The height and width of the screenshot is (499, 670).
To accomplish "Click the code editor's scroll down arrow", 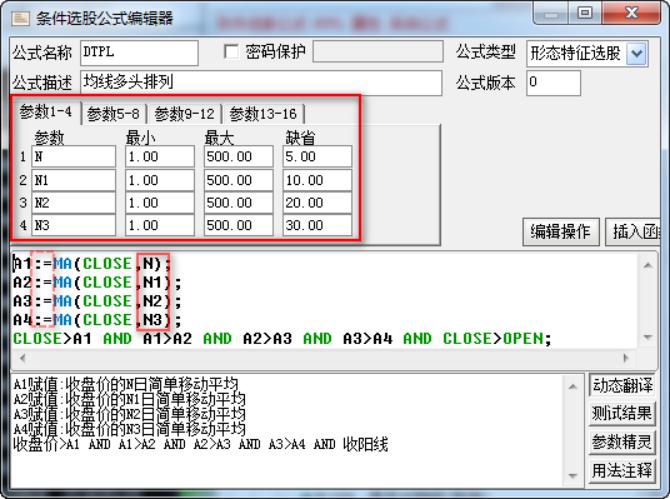I will point(647,338).
